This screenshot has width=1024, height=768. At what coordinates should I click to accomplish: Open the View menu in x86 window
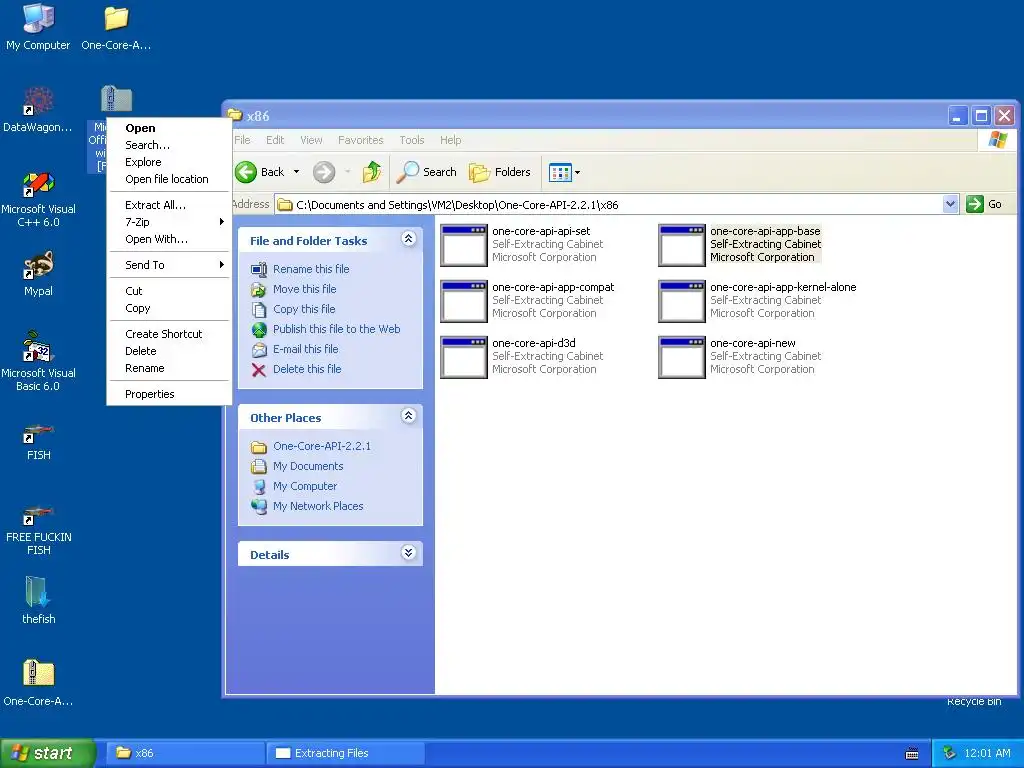[311, 140]
